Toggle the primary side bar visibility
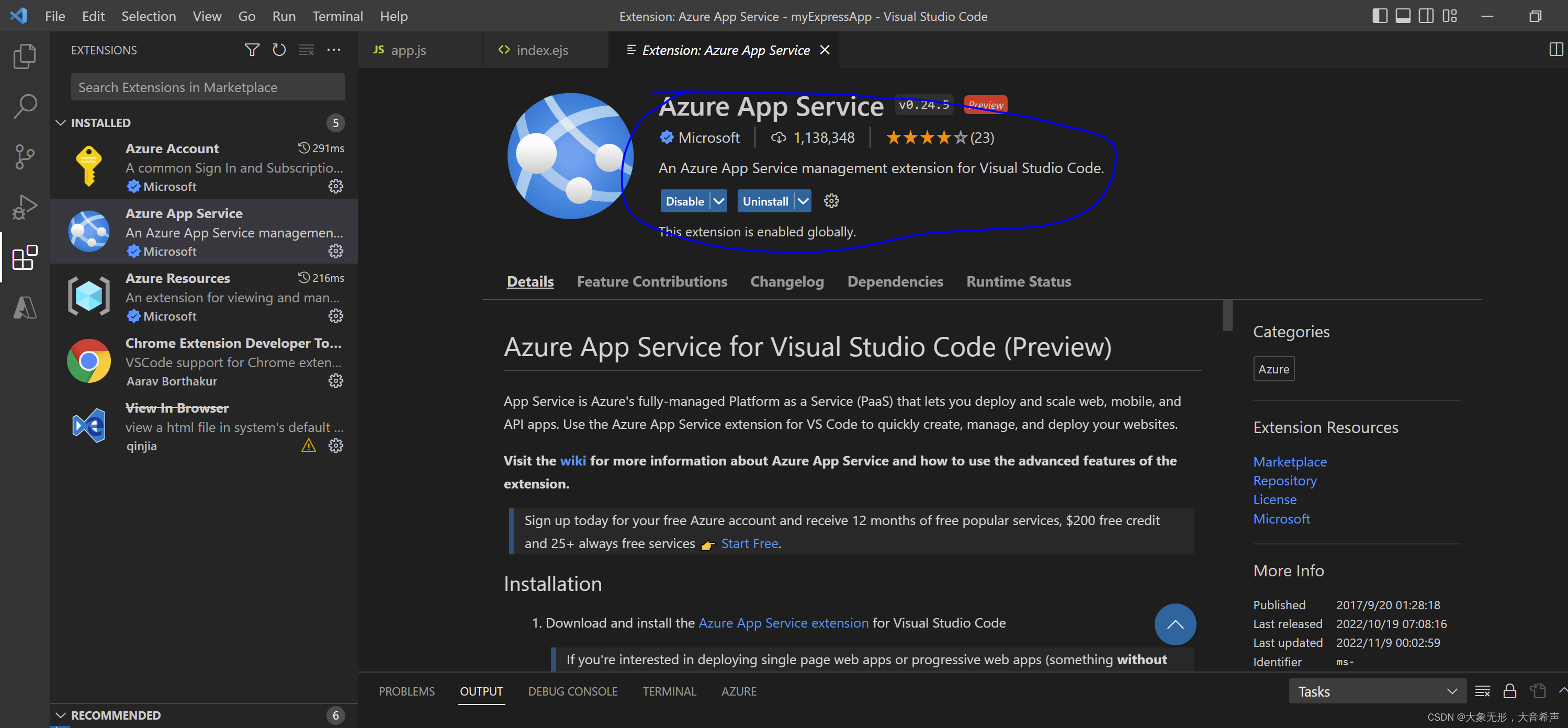The image size is (1568, 728). click(x=1380, y=16)
